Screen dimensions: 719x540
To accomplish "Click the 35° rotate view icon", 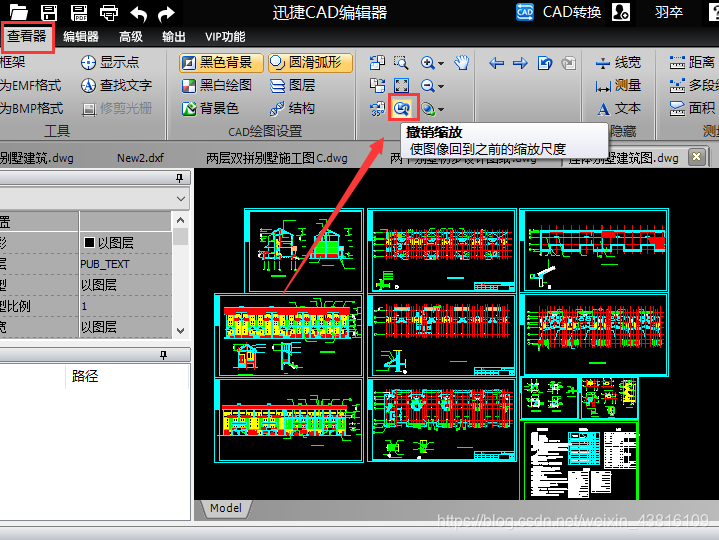I will pos(377,109).
